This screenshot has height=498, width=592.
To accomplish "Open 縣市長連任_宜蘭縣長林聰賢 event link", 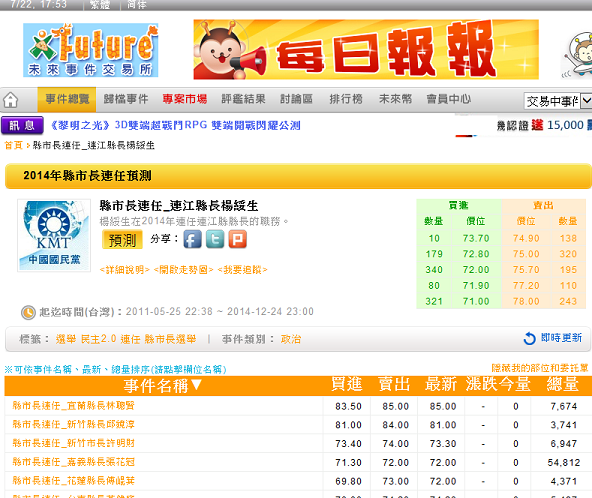I will pyautogui.click(x=74, y=405).
